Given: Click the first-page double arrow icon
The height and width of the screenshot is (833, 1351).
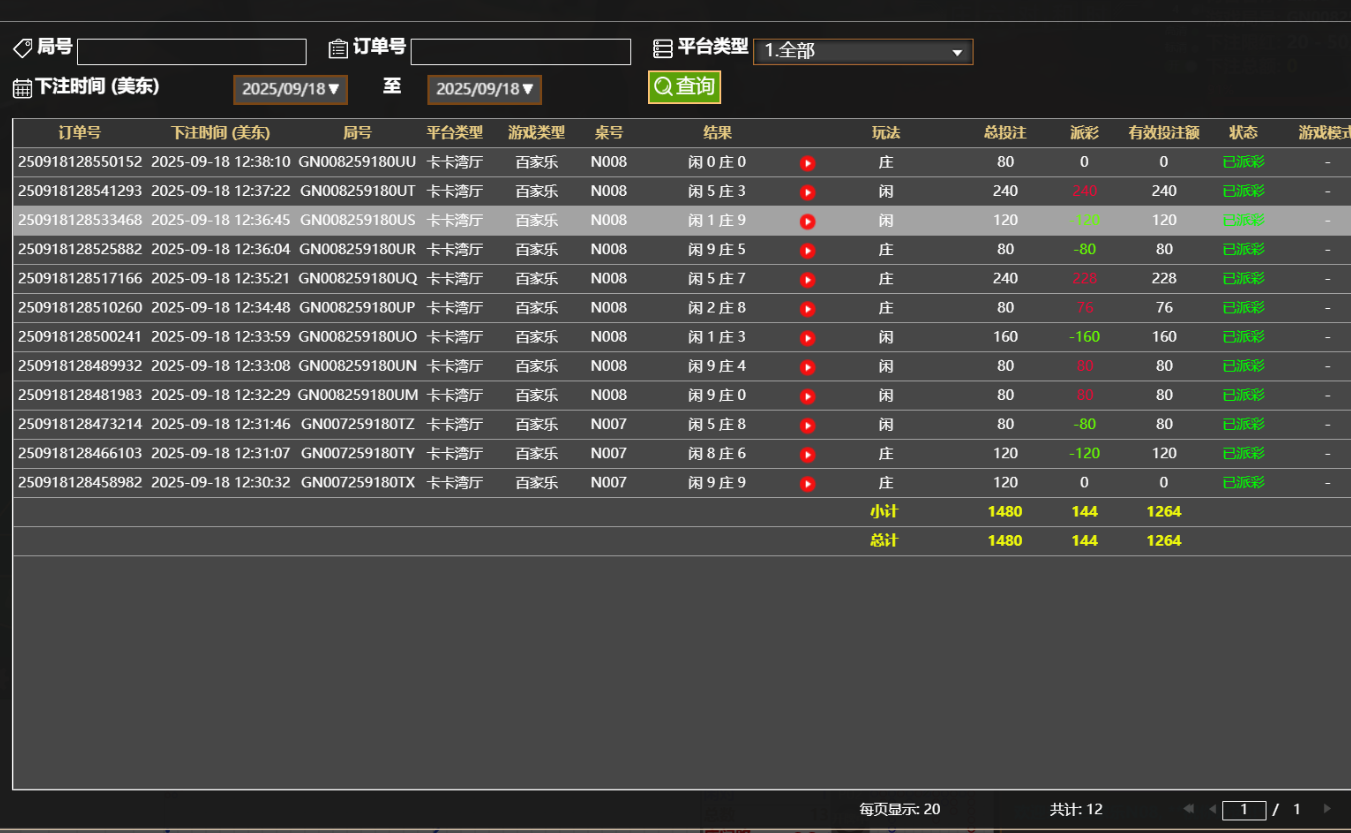Looking at the screenshot, I should (1189, 809).
